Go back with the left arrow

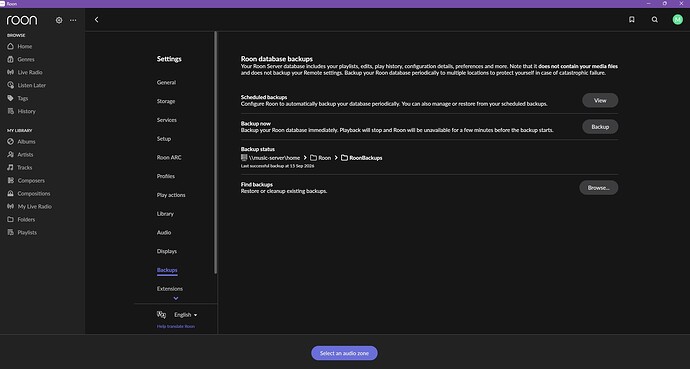click(96, 20)
